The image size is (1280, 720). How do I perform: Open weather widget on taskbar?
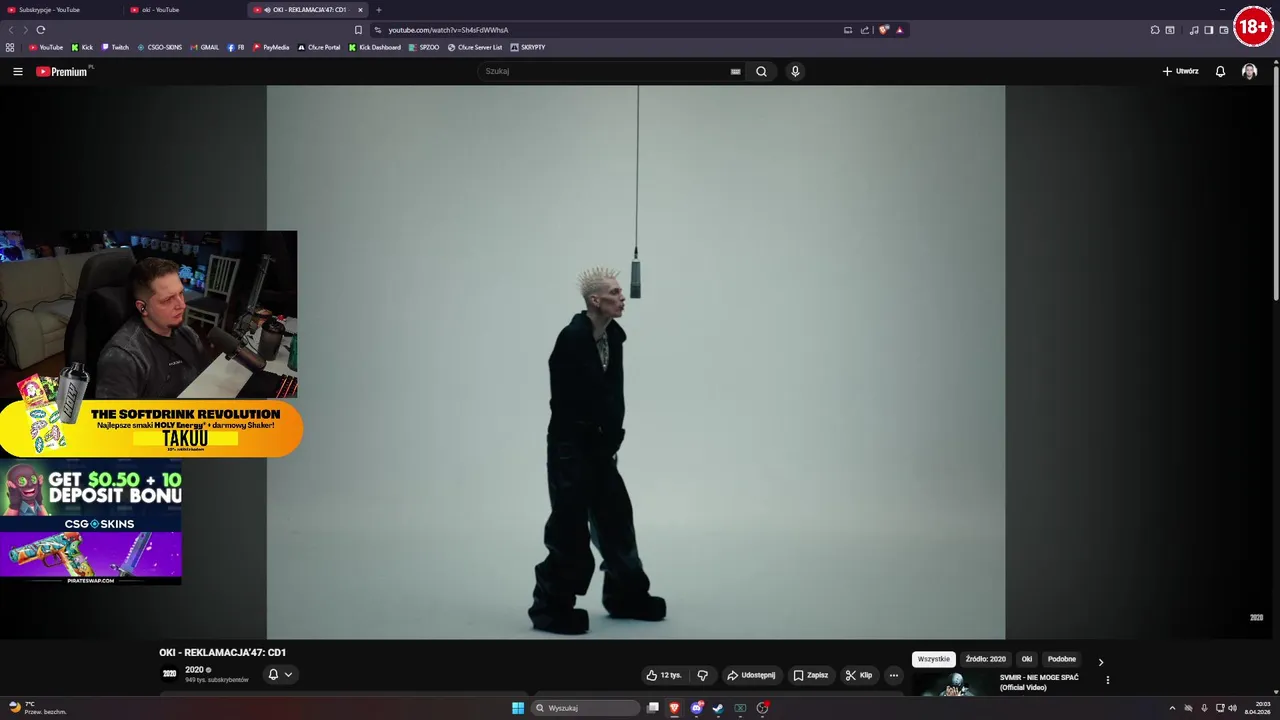click(37, 708)
